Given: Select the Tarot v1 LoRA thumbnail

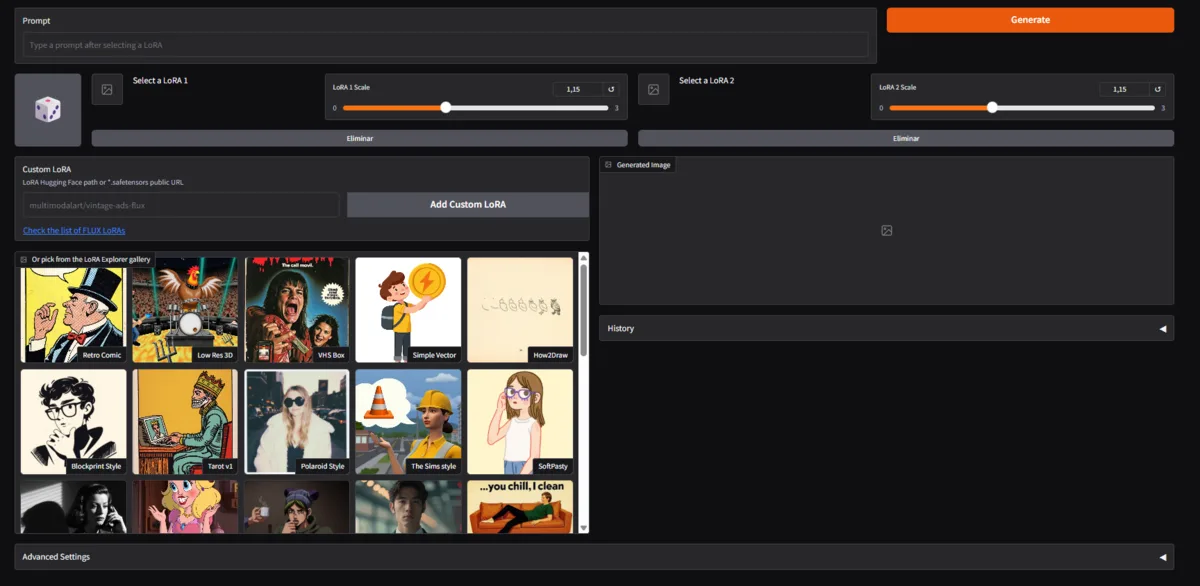Looking at the screenshot, I should (186, 421).
